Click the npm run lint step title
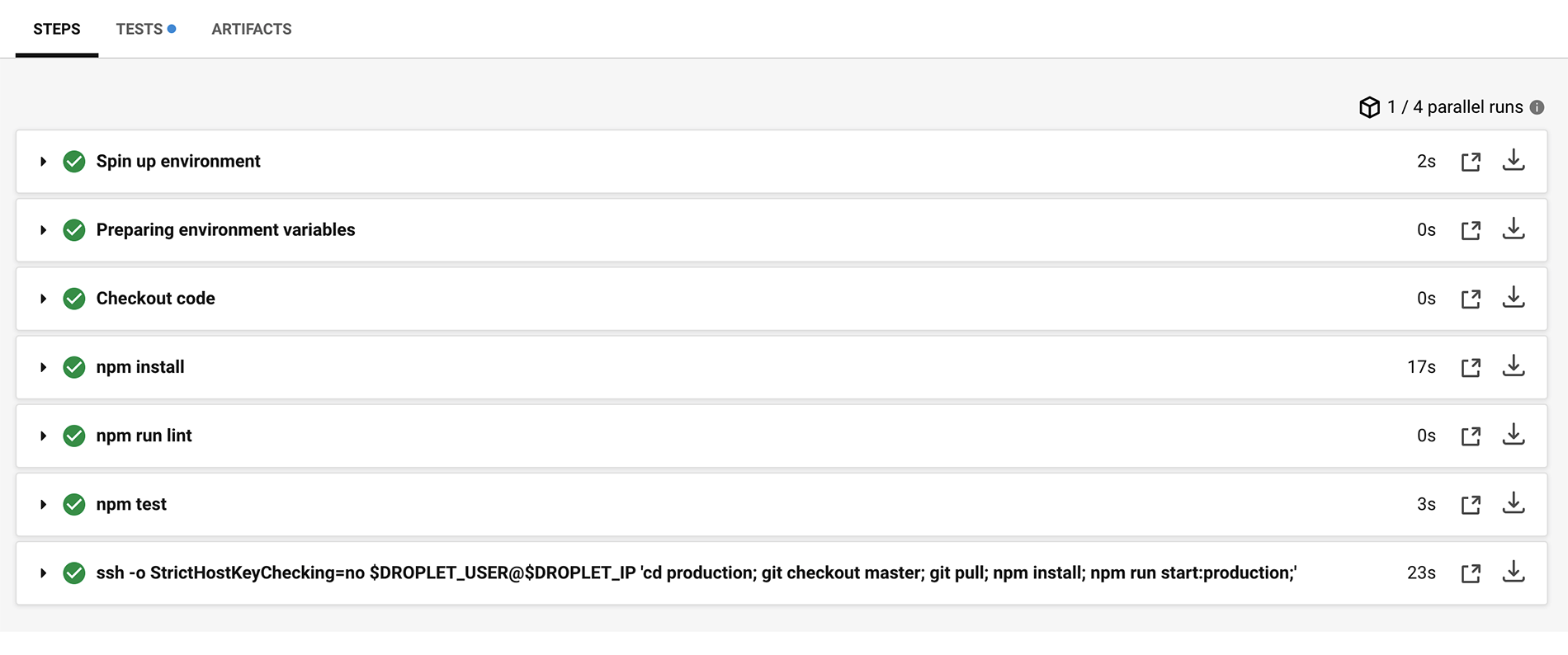This screenshot has width=1568, height=655. pos(144,436)
